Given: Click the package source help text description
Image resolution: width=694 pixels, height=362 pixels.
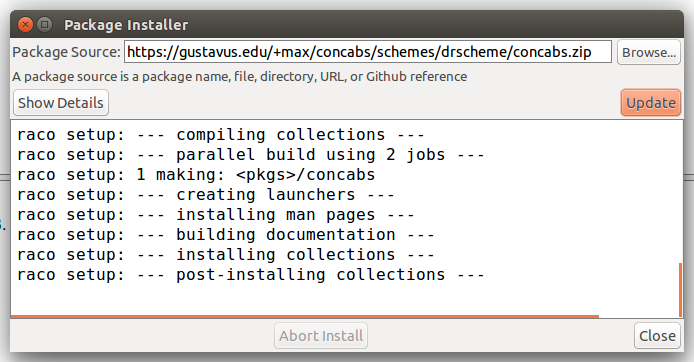Looking at the screenshot, I should 239,77.
